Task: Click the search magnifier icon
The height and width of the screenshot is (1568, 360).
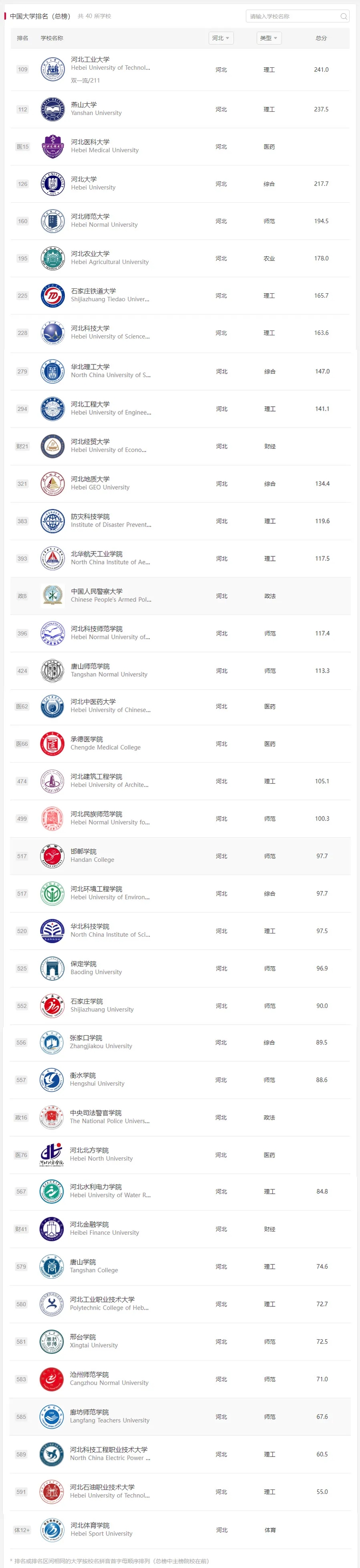Action: (344, 16)
